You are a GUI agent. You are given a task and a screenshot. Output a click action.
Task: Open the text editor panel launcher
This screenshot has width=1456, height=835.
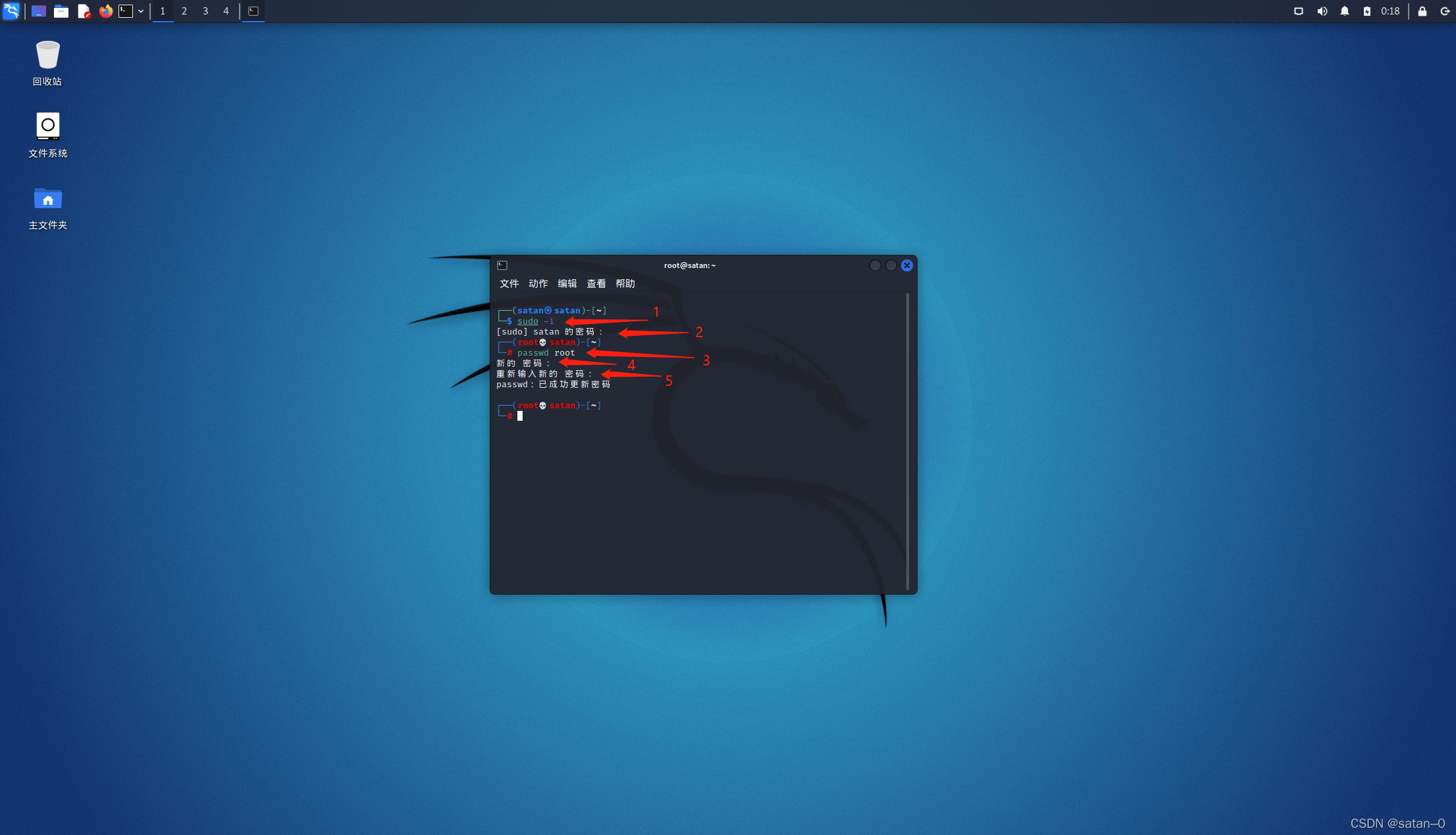pyautogui.click(x=84, y=11)
